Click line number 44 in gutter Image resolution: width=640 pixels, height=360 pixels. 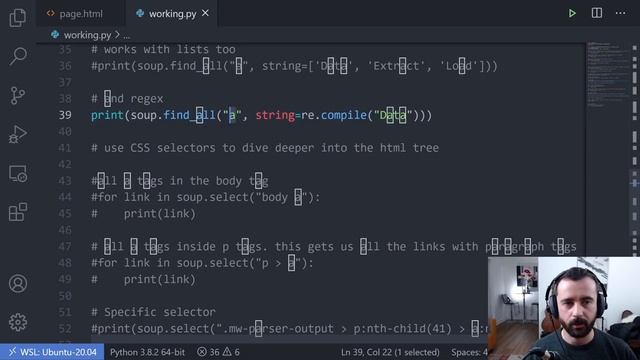[x=65, y=197]
